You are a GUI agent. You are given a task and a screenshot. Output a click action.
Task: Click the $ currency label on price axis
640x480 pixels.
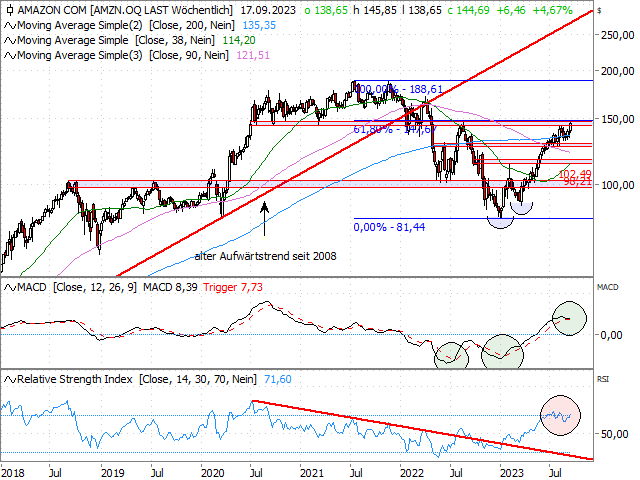pyautogui.click(x=599, y=11)
